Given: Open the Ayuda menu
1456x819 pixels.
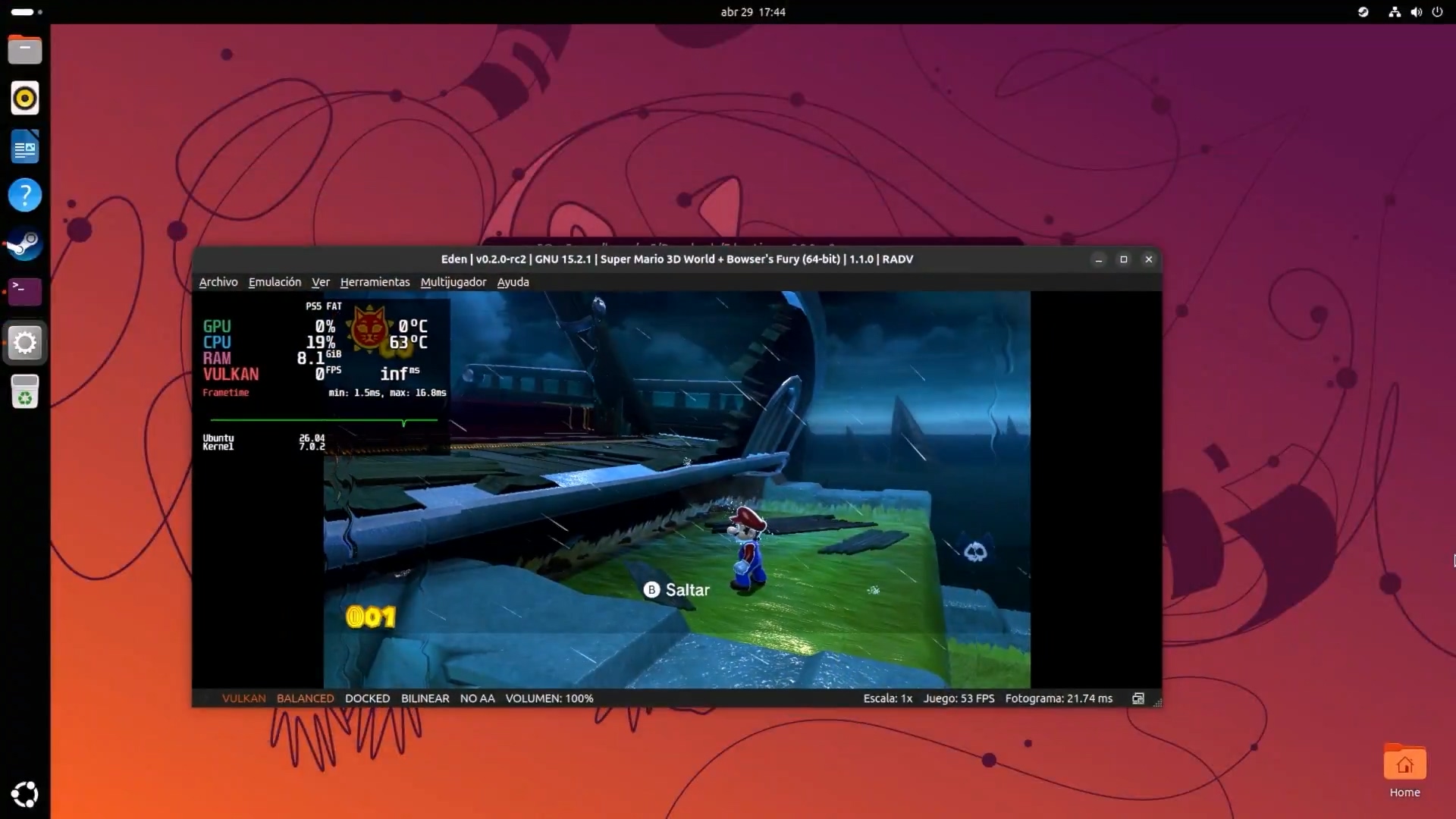Looking at the screenshot, I should coord(513,282).
